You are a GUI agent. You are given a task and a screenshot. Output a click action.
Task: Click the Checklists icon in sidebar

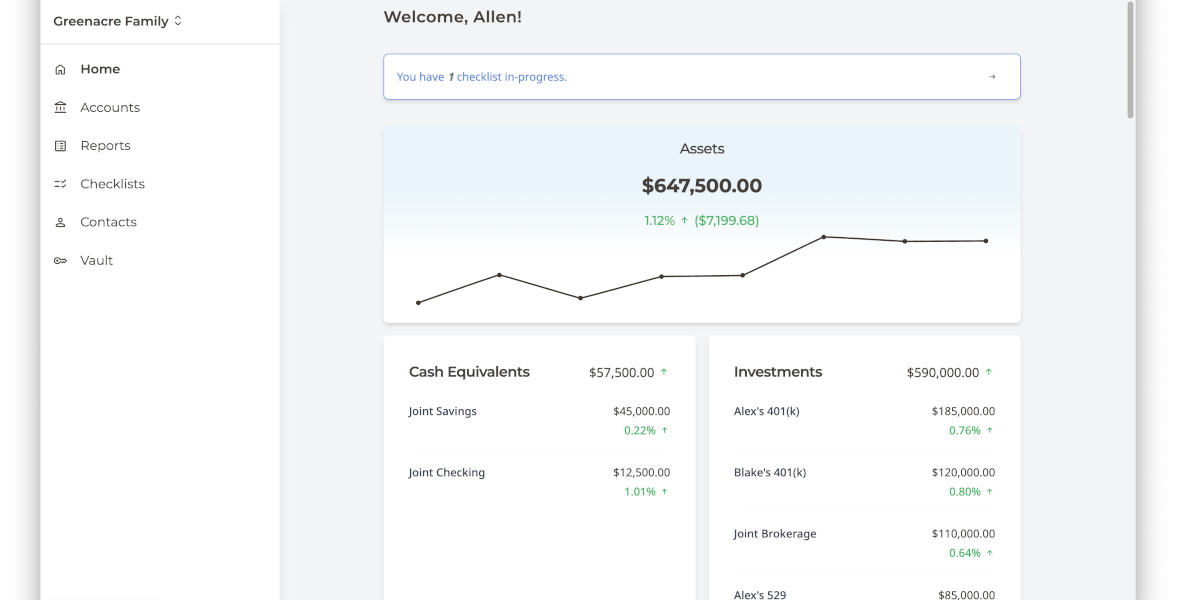point(61,184)
